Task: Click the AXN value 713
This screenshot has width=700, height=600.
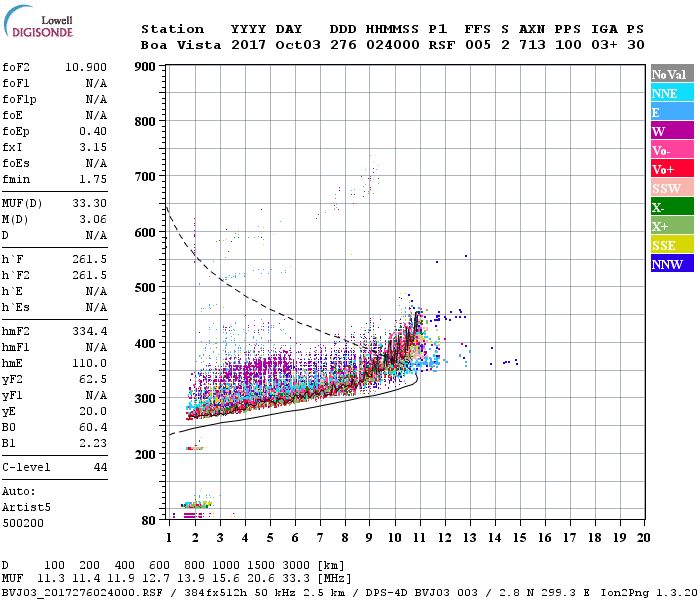Action: 532,45
